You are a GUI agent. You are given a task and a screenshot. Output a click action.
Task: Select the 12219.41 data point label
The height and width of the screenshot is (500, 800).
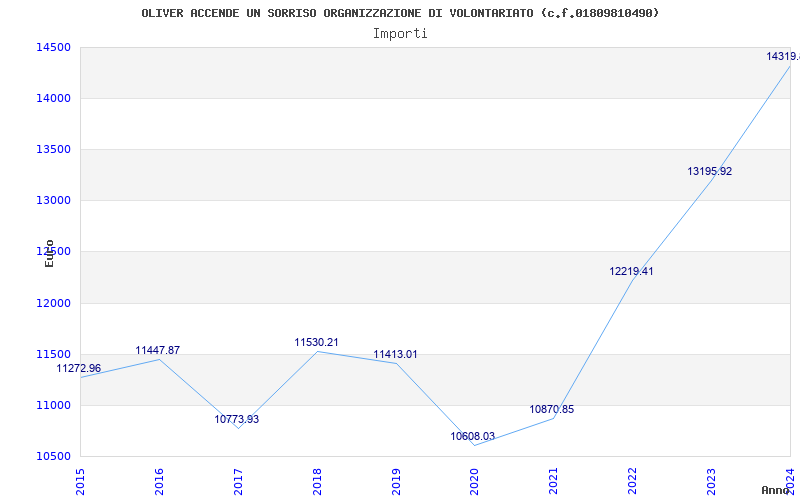[x=631, y=272]
